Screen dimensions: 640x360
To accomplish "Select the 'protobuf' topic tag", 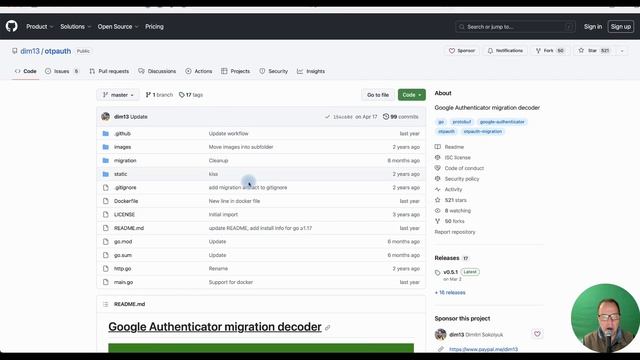I will coord(462,122).
